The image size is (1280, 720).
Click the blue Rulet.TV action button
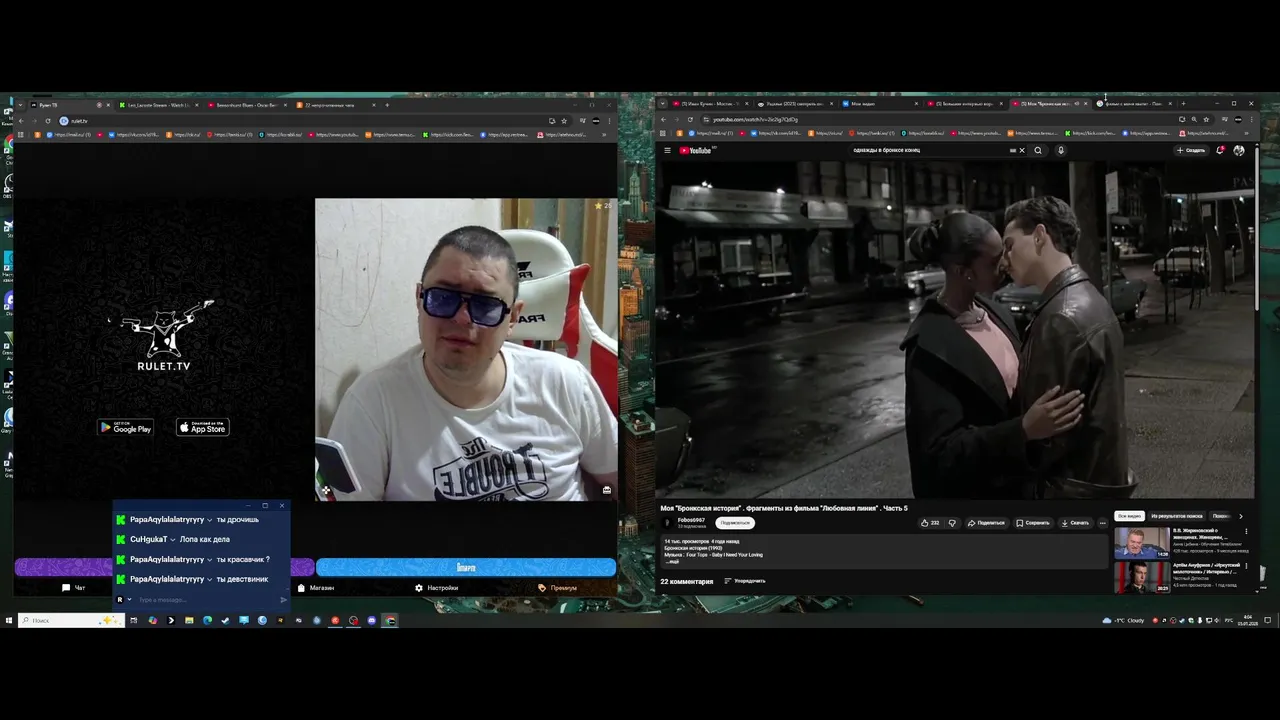[466, 568]
